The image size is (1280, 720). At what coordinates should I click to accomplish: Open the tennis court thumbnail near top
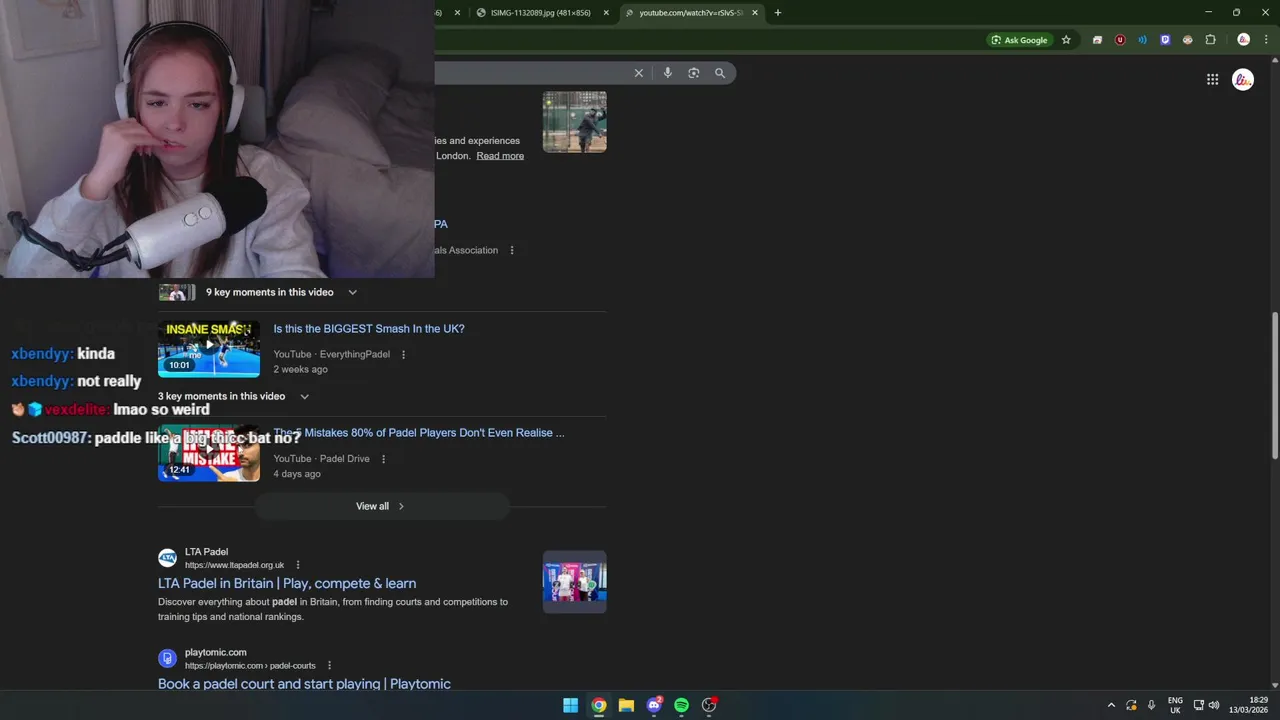coord(574,122)
